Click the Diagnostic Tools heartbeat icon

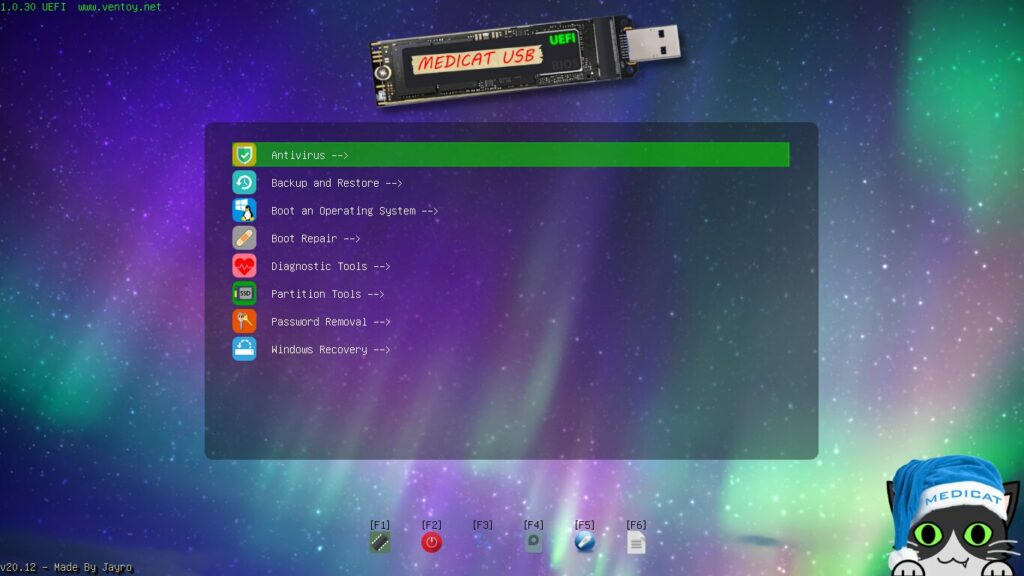[243, 266]
